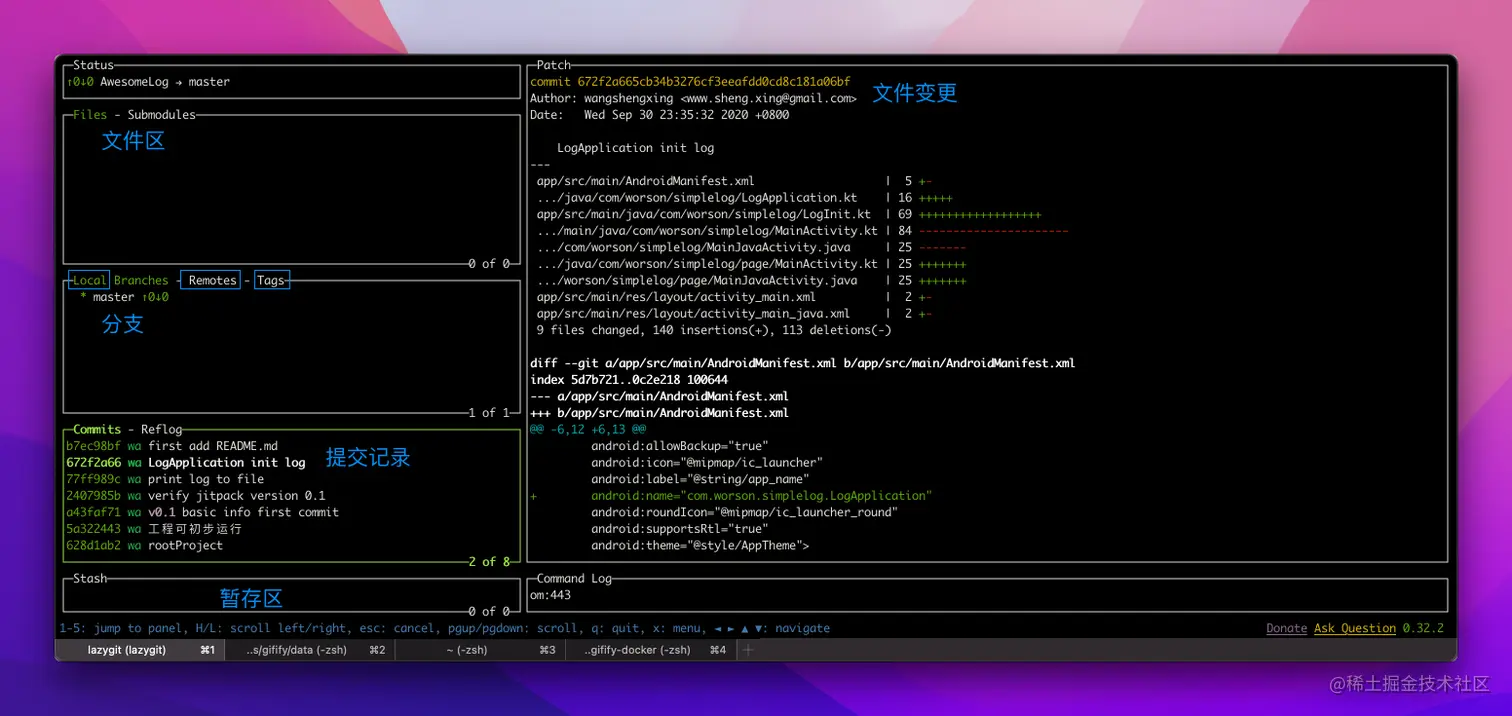Select commit b7ec98bf first add README.md
This screenshot has height=716, width=1512.
point(292,446)
